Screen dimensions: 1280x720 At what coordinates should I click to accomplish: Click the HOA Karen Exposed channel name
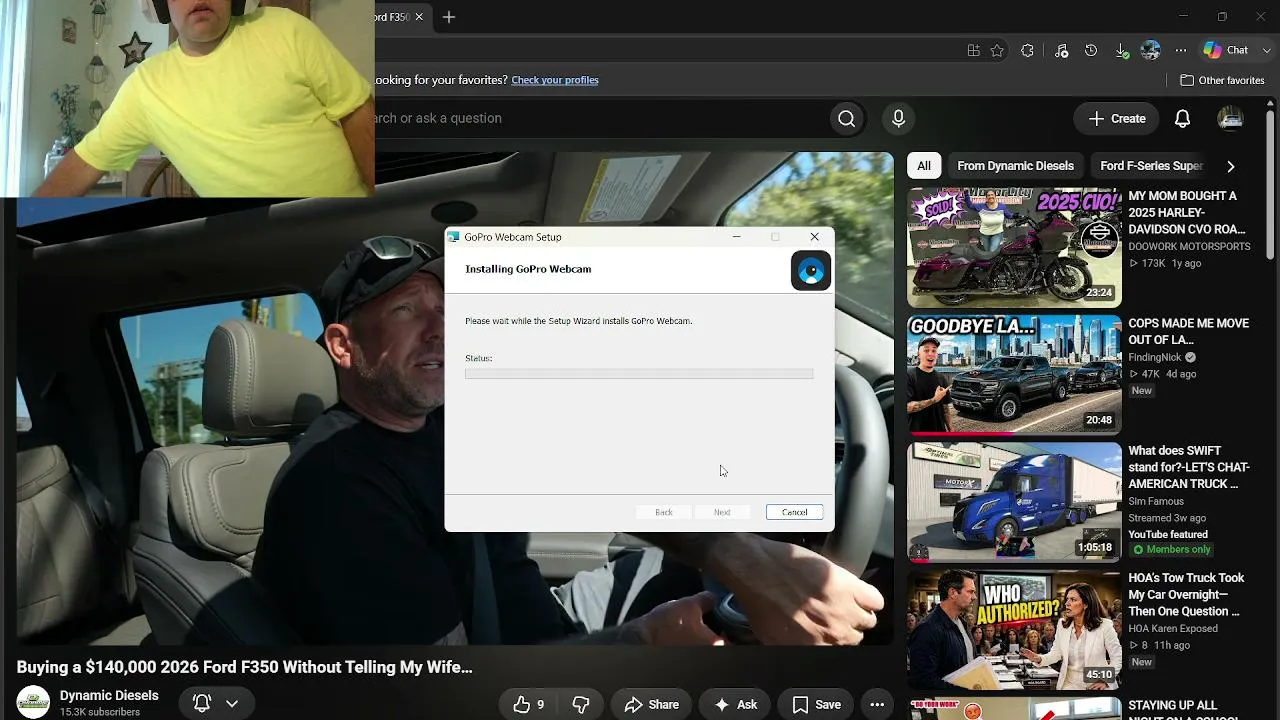click(1173, 628)
